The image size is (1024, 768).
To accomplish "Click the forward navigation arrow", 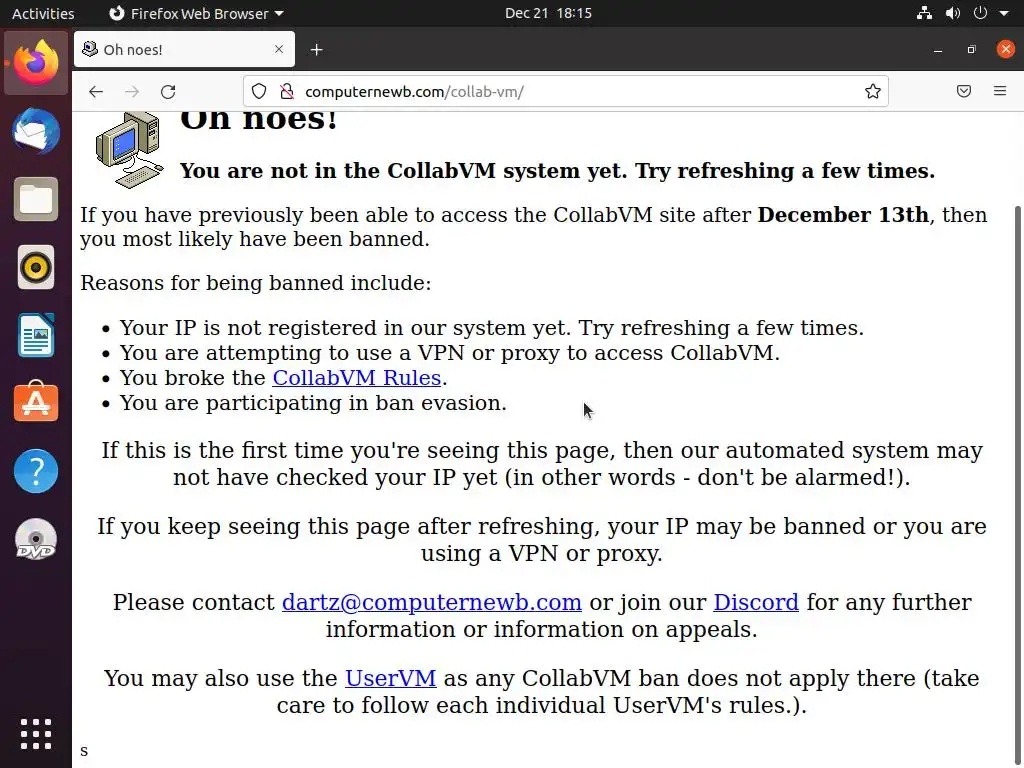I will (x=132, y=91).
